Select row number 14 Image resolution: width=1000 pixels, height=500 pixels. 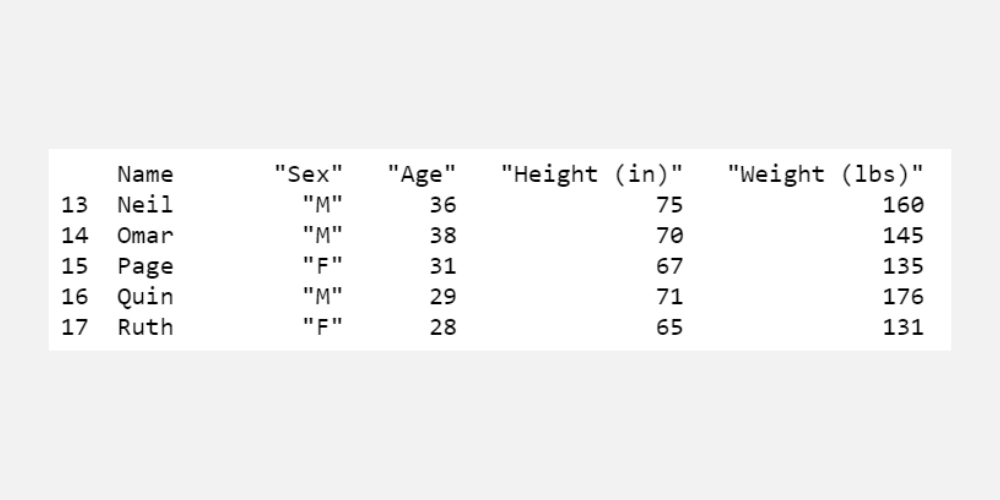(75, 236)
